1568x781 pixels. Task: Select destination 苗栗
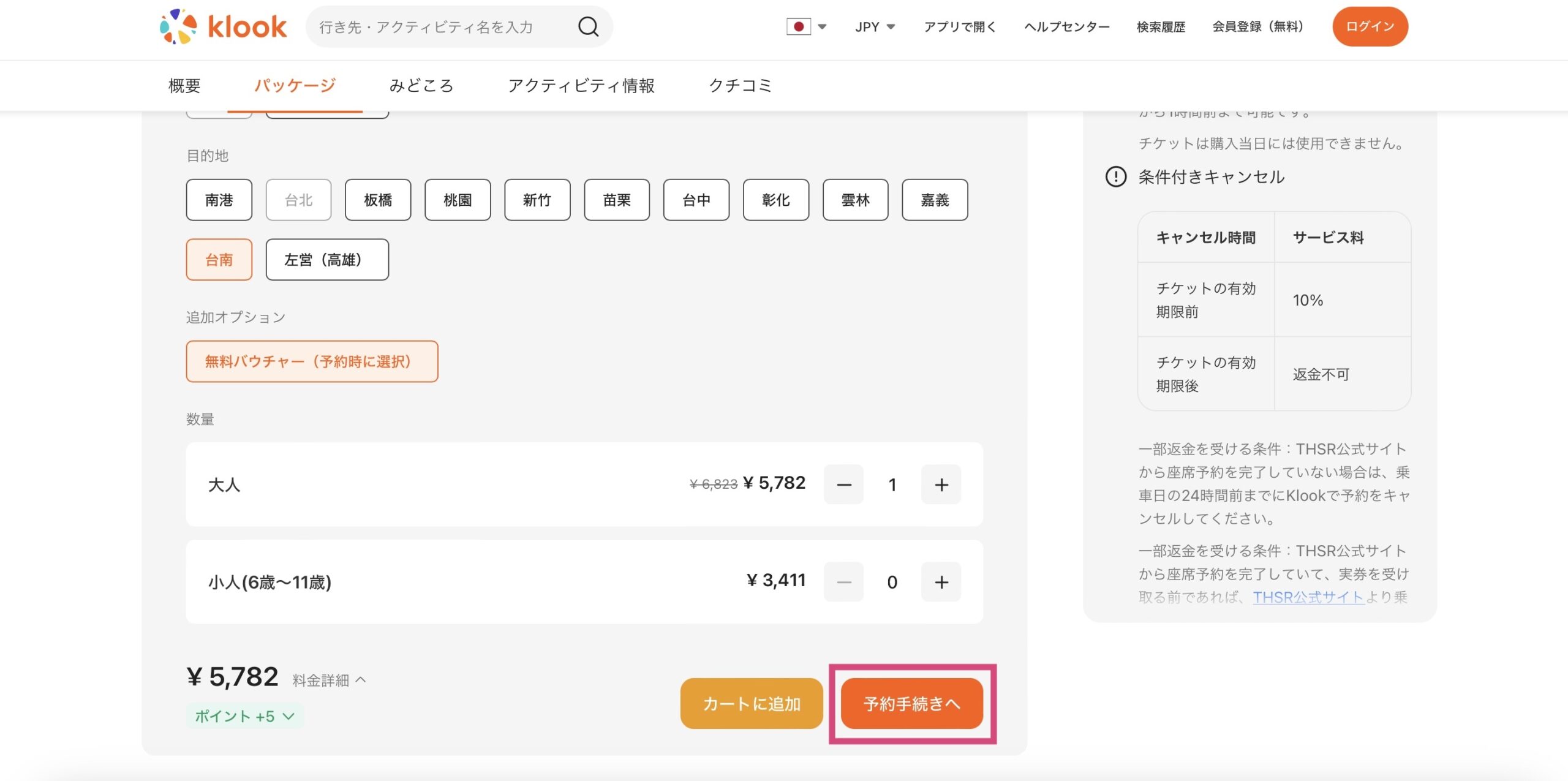pyautogui.click(x=617, y=200)
